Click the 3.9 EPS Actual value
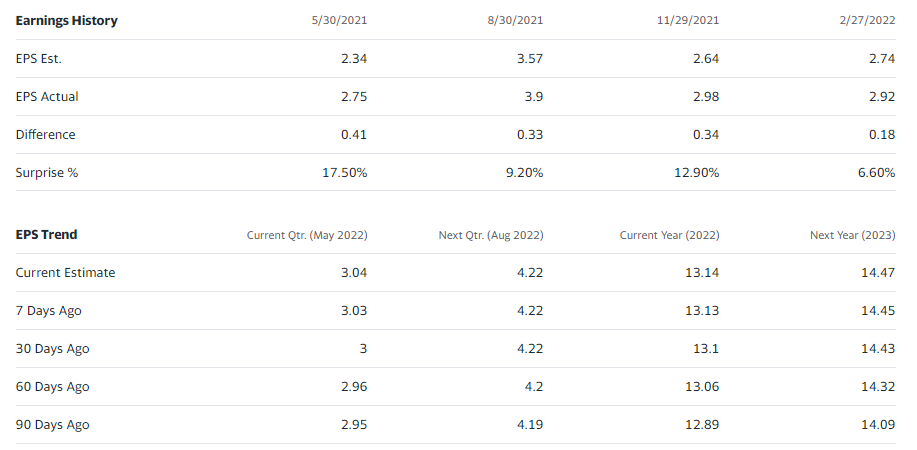 [x=534, y=97]
